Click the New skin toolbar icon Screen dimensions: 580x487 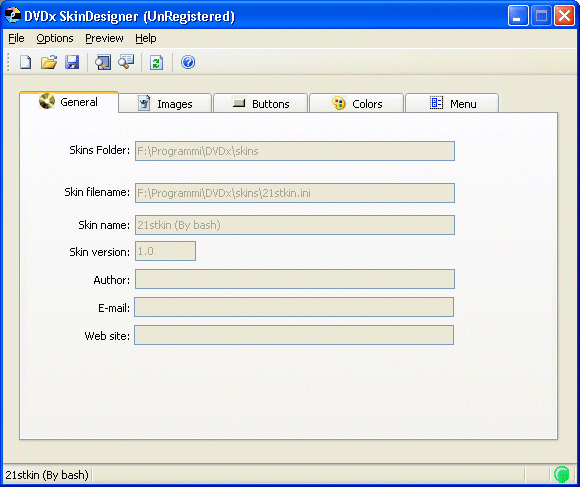pyautogui.click(x=26, y=62)
